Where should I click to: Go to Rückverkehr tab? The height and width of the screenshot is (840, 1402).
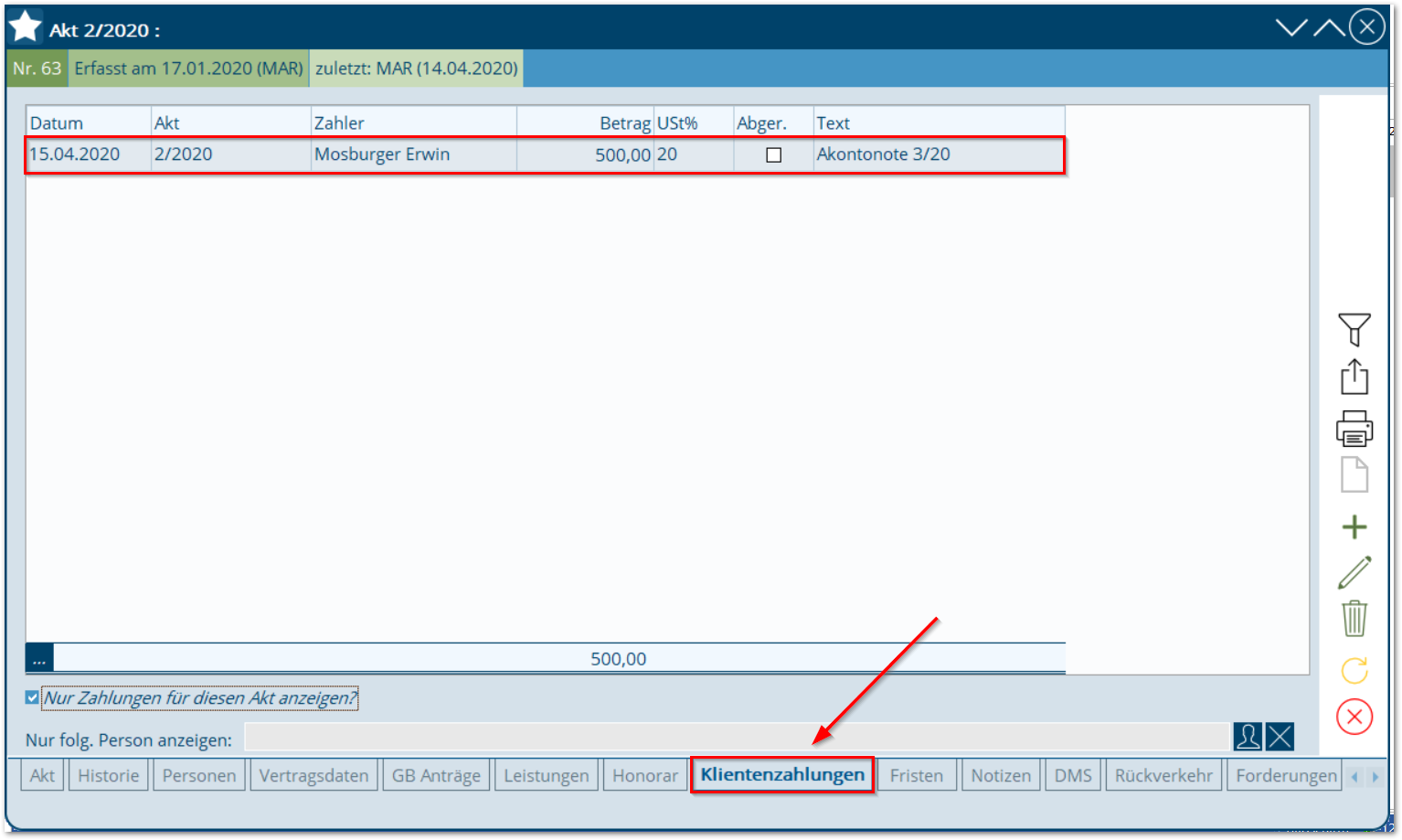1163,775
